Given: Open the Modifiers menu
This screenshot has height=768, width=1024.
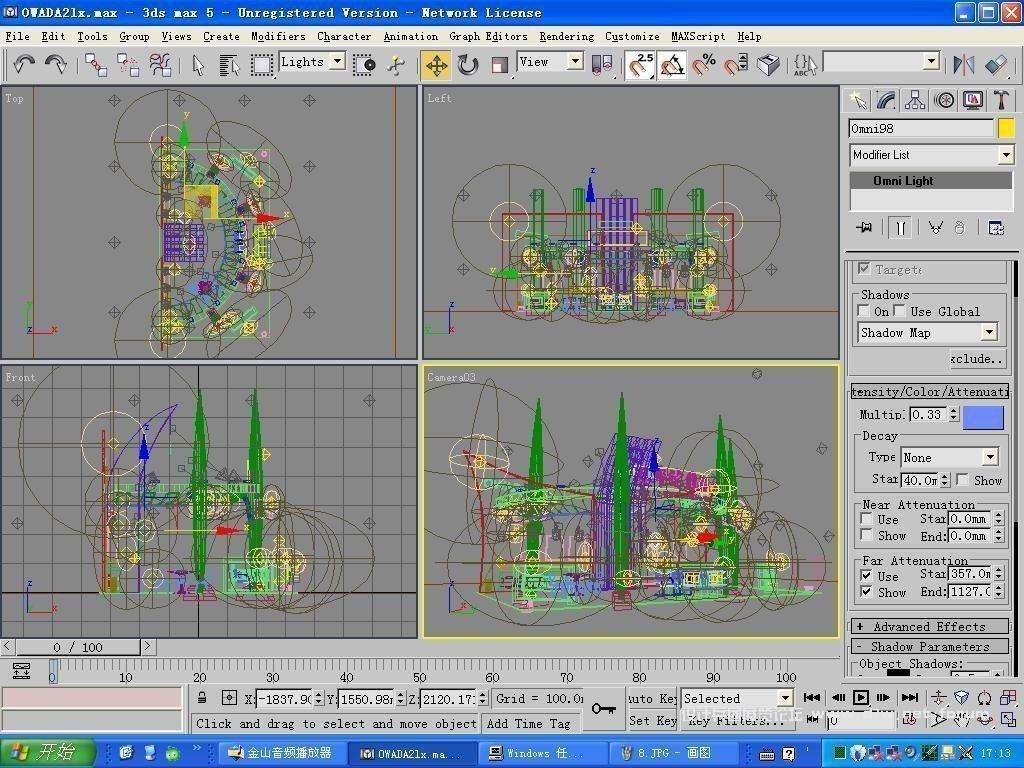Looking at the screenshot, I should click(278, 37).
